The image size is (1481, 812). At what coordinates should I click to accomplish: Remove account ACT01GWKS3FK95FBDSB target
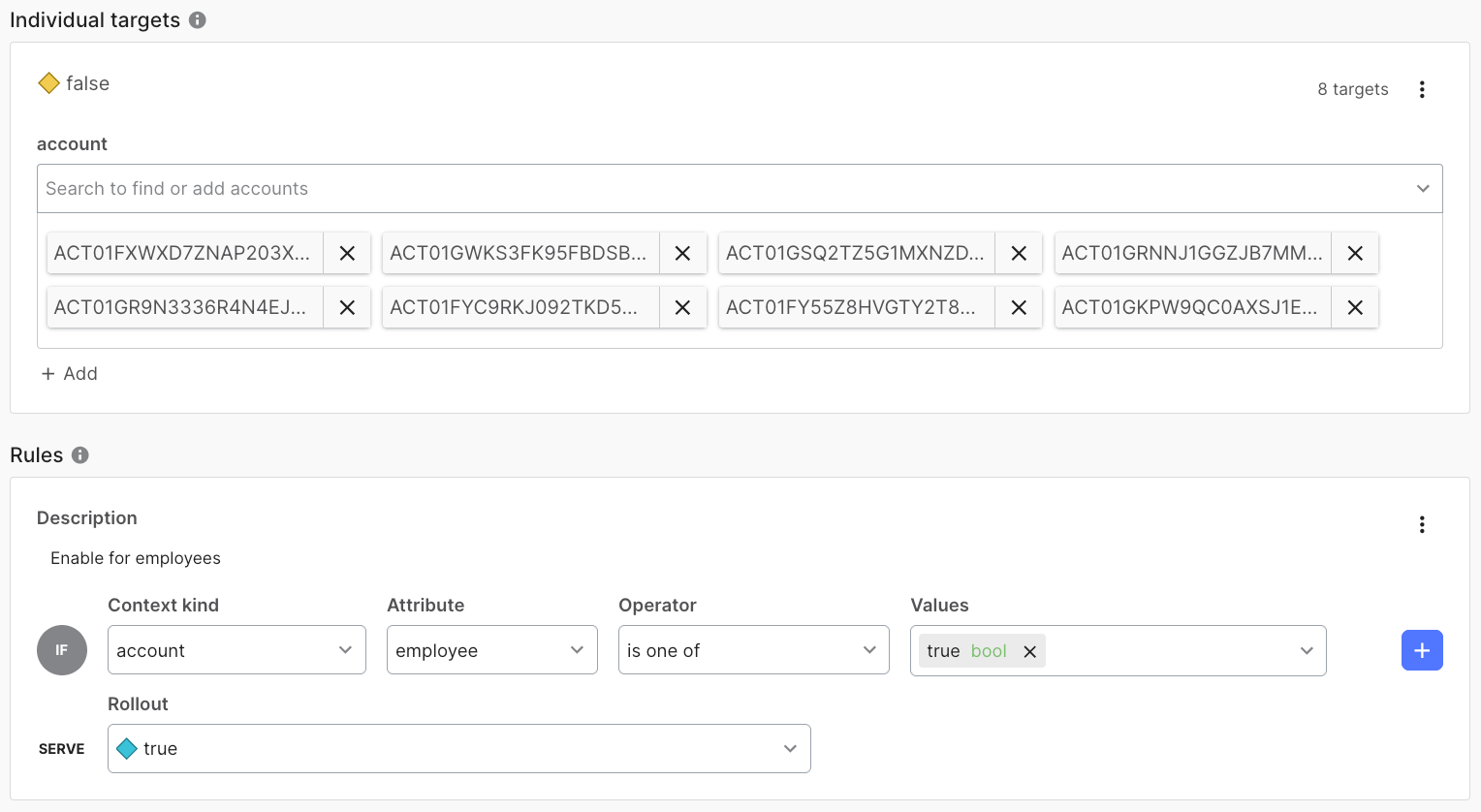pos(682,253)
